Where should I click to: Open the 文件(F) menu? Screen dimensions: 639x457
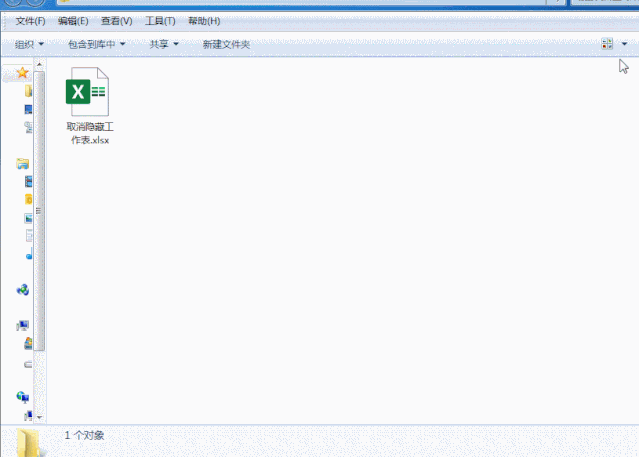click(30, 21)
